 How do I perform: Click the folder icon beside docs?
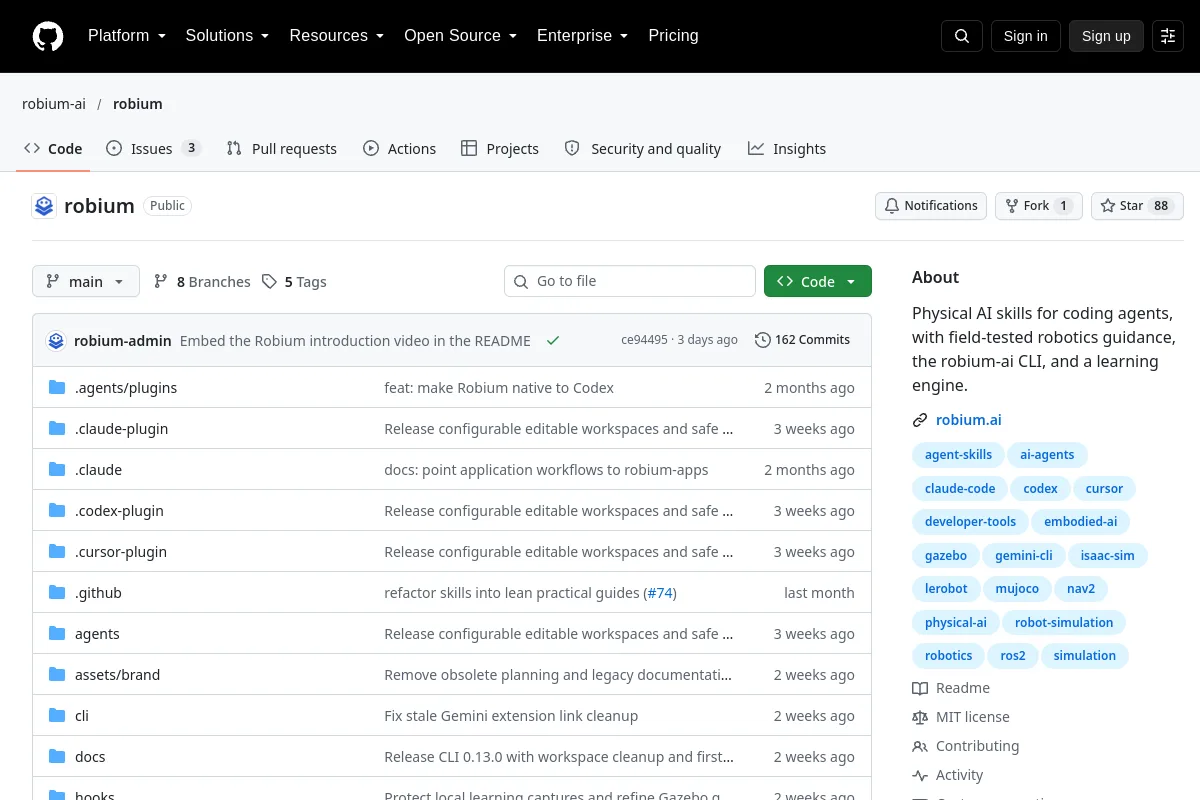tap(57, 757)
